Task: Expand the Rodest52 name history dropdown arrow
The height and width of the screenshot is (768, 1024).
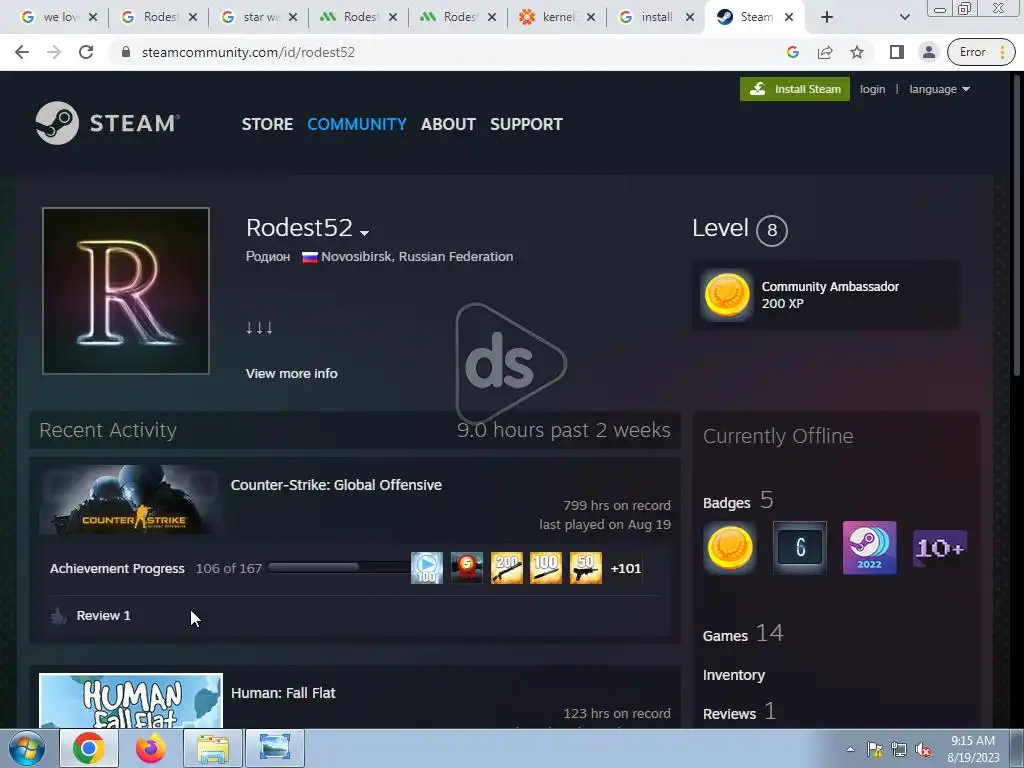Action: [x=364, y=232]
